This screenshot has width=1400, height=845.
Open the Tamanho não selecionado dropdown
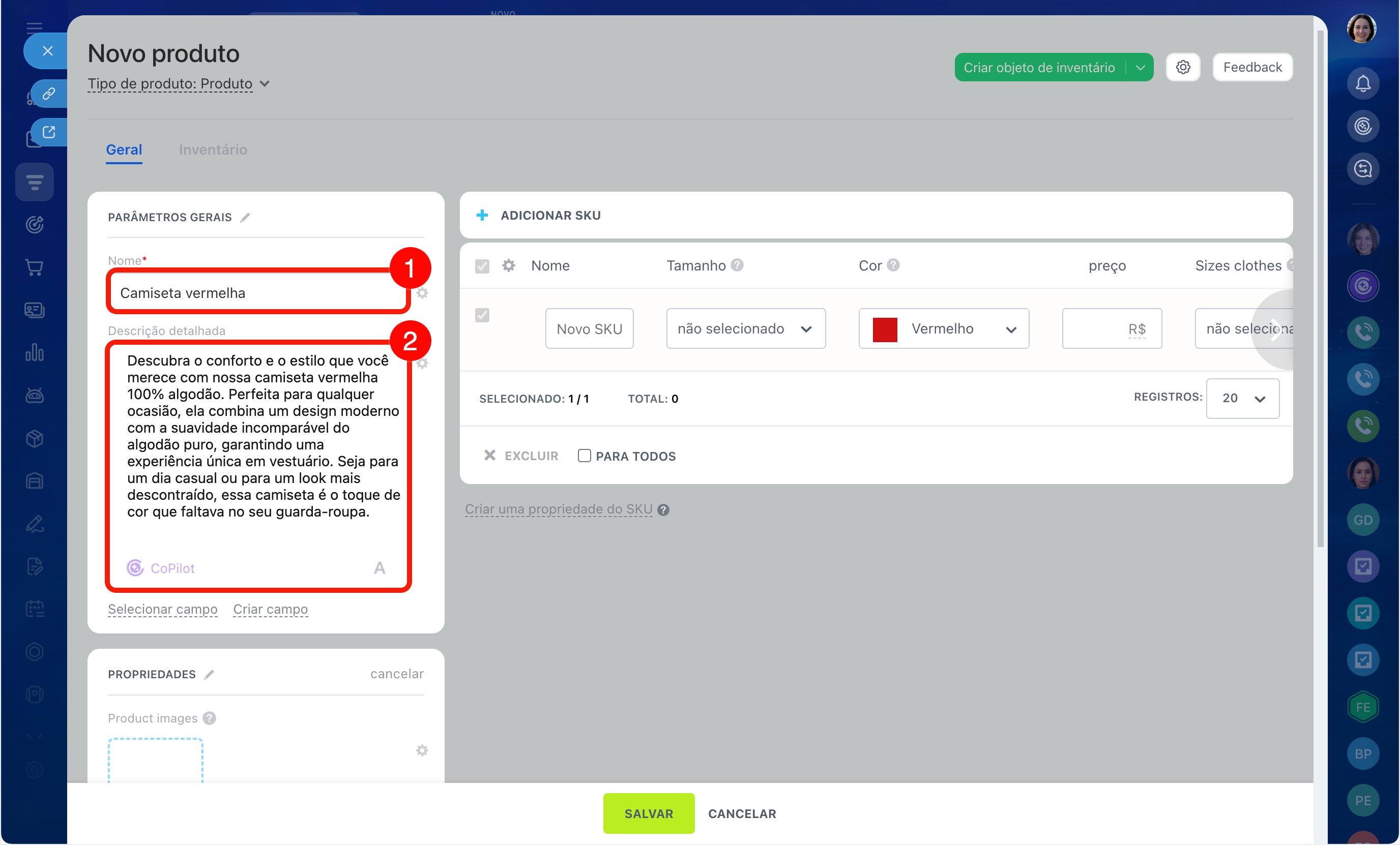click(x=745, y=329)
